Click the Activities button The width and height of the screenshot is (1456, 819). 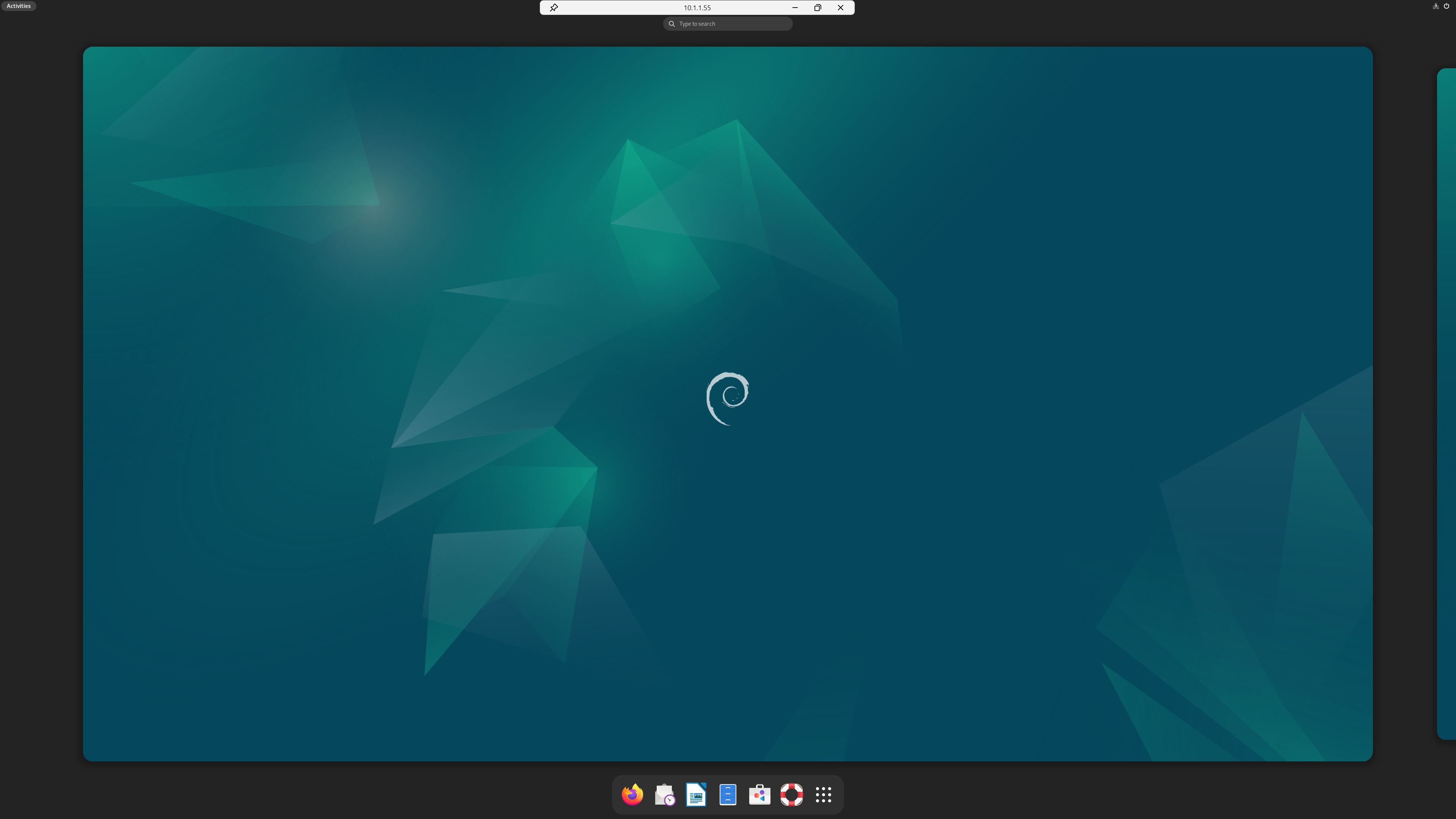[19, 6]
